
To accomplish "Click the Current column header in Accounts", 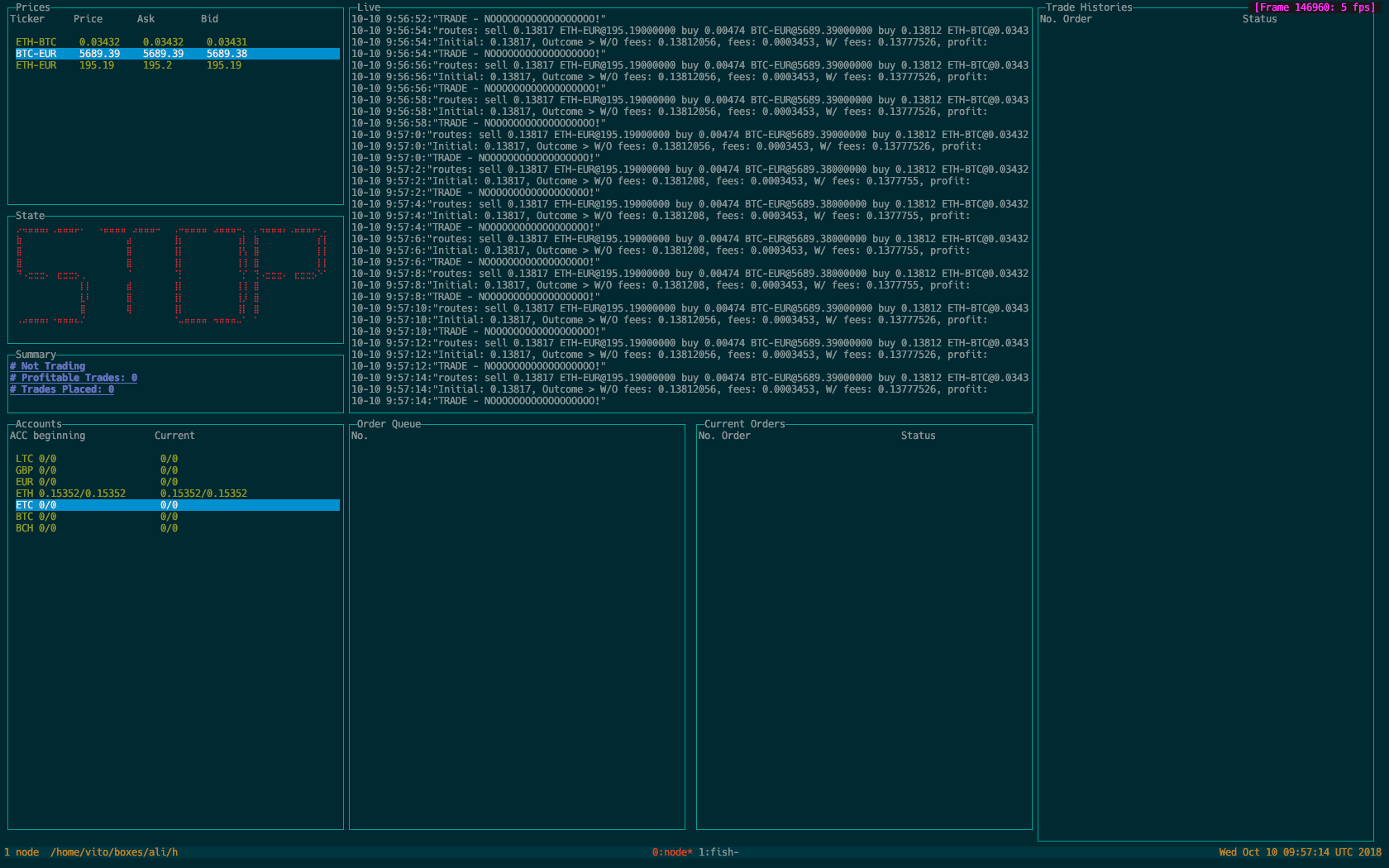I will click(175, 436).
